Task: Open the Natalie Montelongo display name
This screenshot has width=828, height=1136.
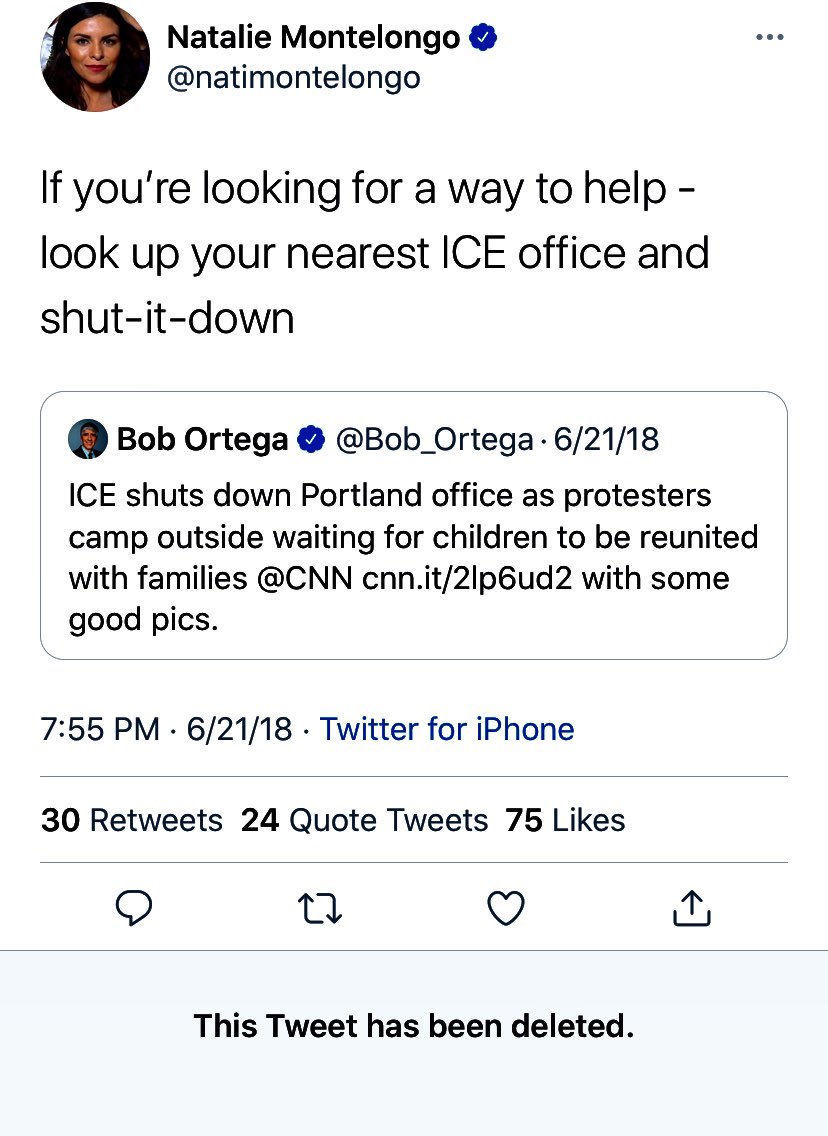Action: click(x=313, y=37)
